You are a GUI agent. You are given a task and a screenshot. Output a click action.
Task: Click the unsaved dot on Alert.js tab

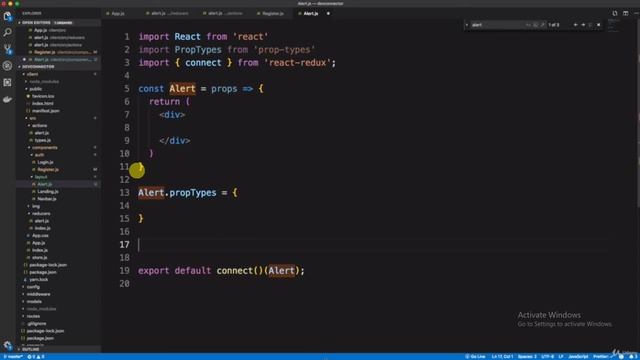point(328,13)
